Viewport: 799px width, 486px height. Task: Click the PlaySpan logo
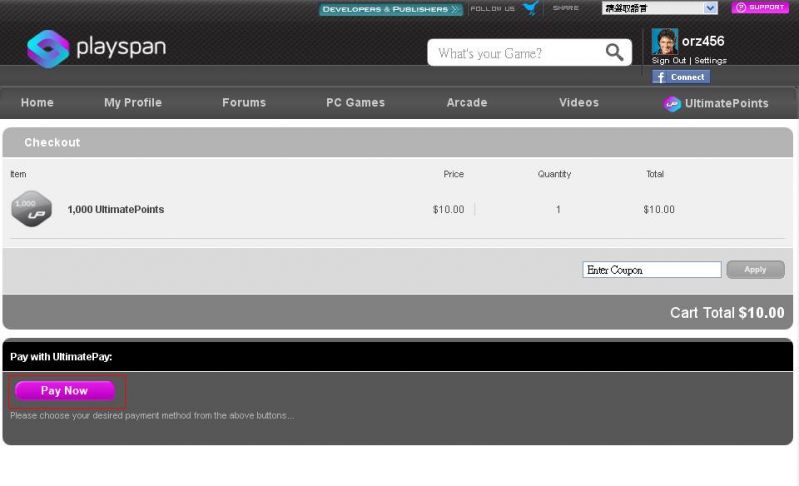(96, 47)
